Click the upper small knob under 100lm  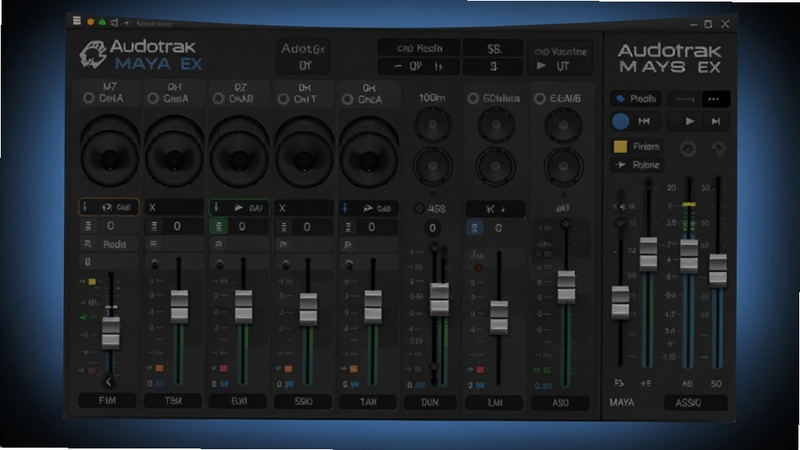tap(433, 124)
